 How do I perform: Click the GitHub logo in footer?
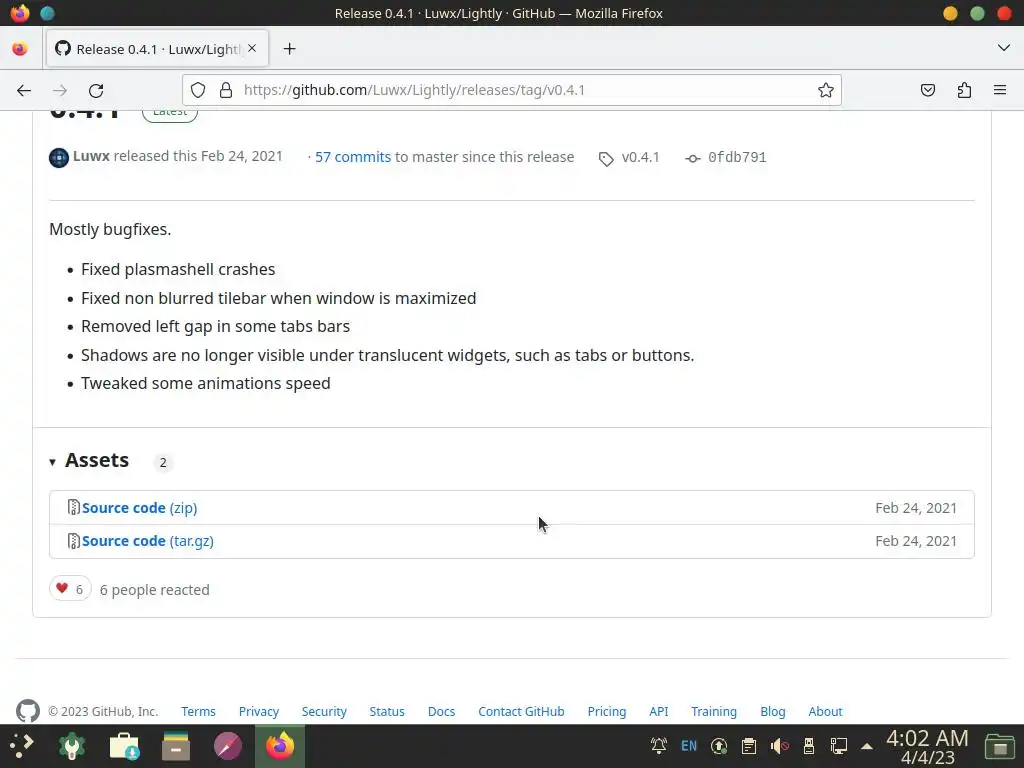(28, 711)
